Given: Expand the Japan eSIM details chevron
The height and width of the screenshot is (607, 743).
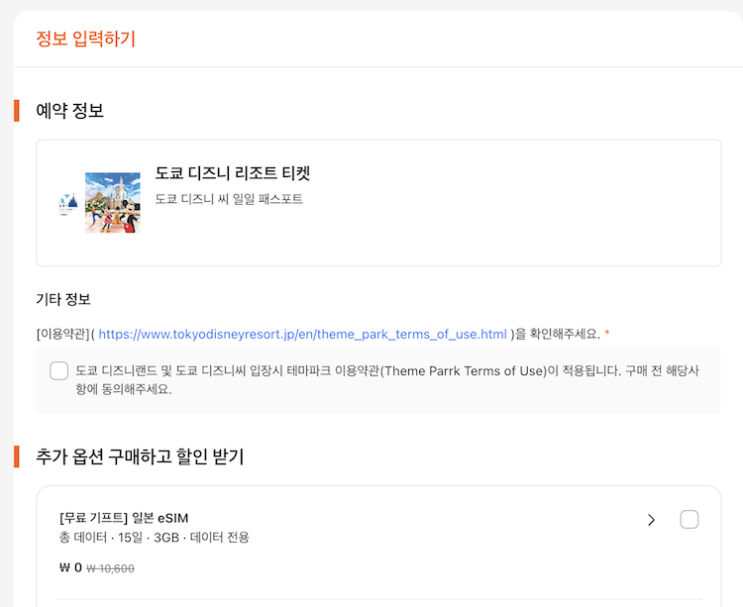Looking at the screenshot, I should coord(652,520).
